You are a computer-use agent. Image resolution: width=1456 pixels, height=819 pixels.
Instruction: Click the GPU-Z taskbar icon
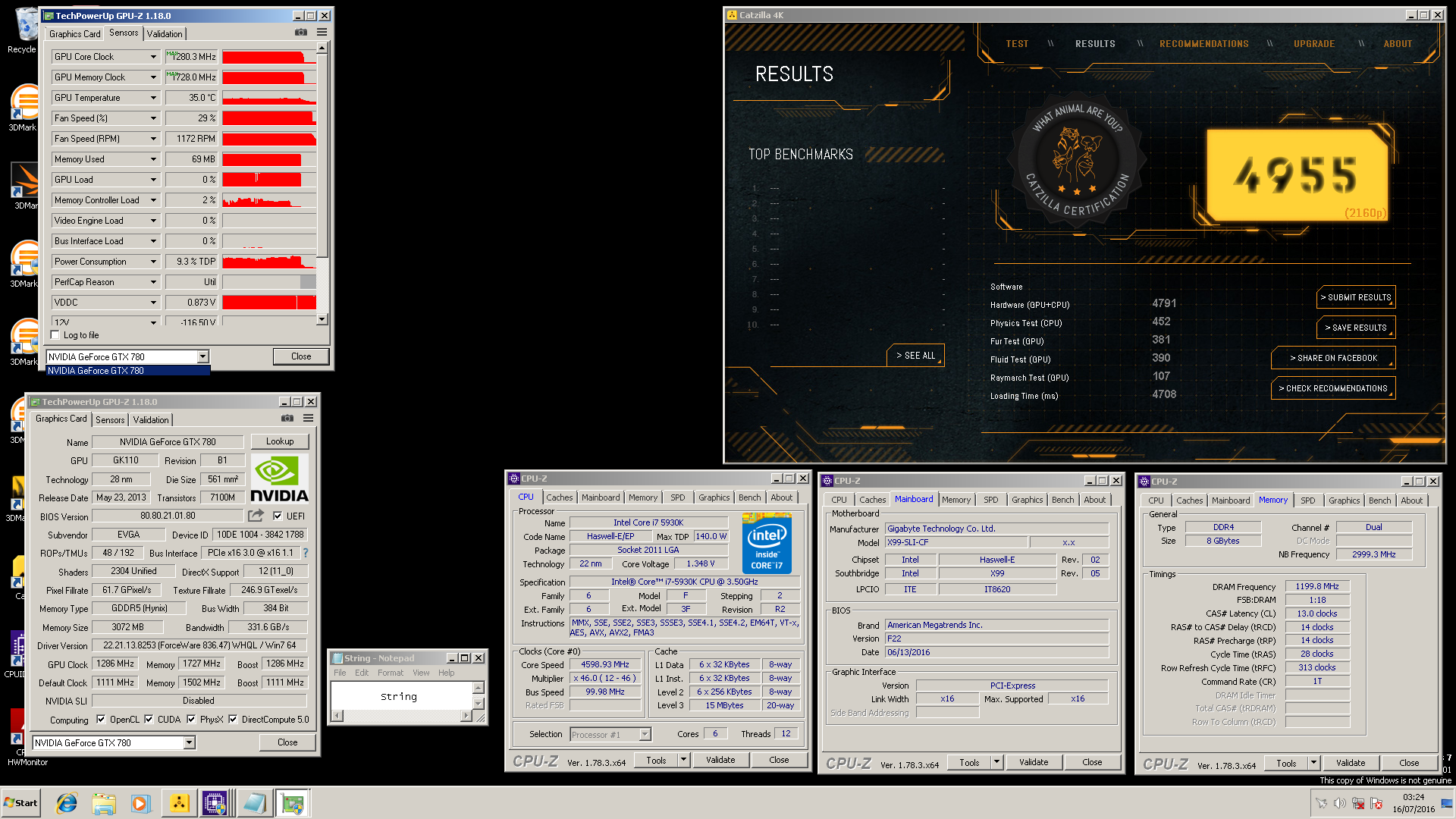pos(292,803)
